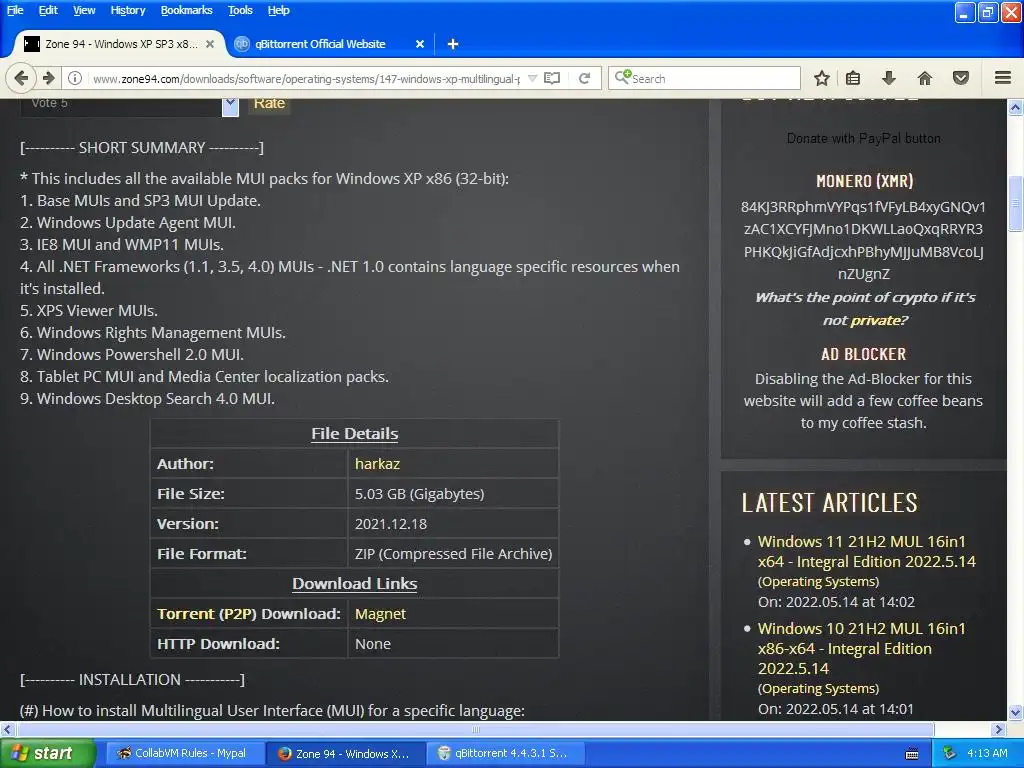Click the horizontal scrollbar right arrow
This screenshot has width=1024, height=768.
(x=999, y=729)
